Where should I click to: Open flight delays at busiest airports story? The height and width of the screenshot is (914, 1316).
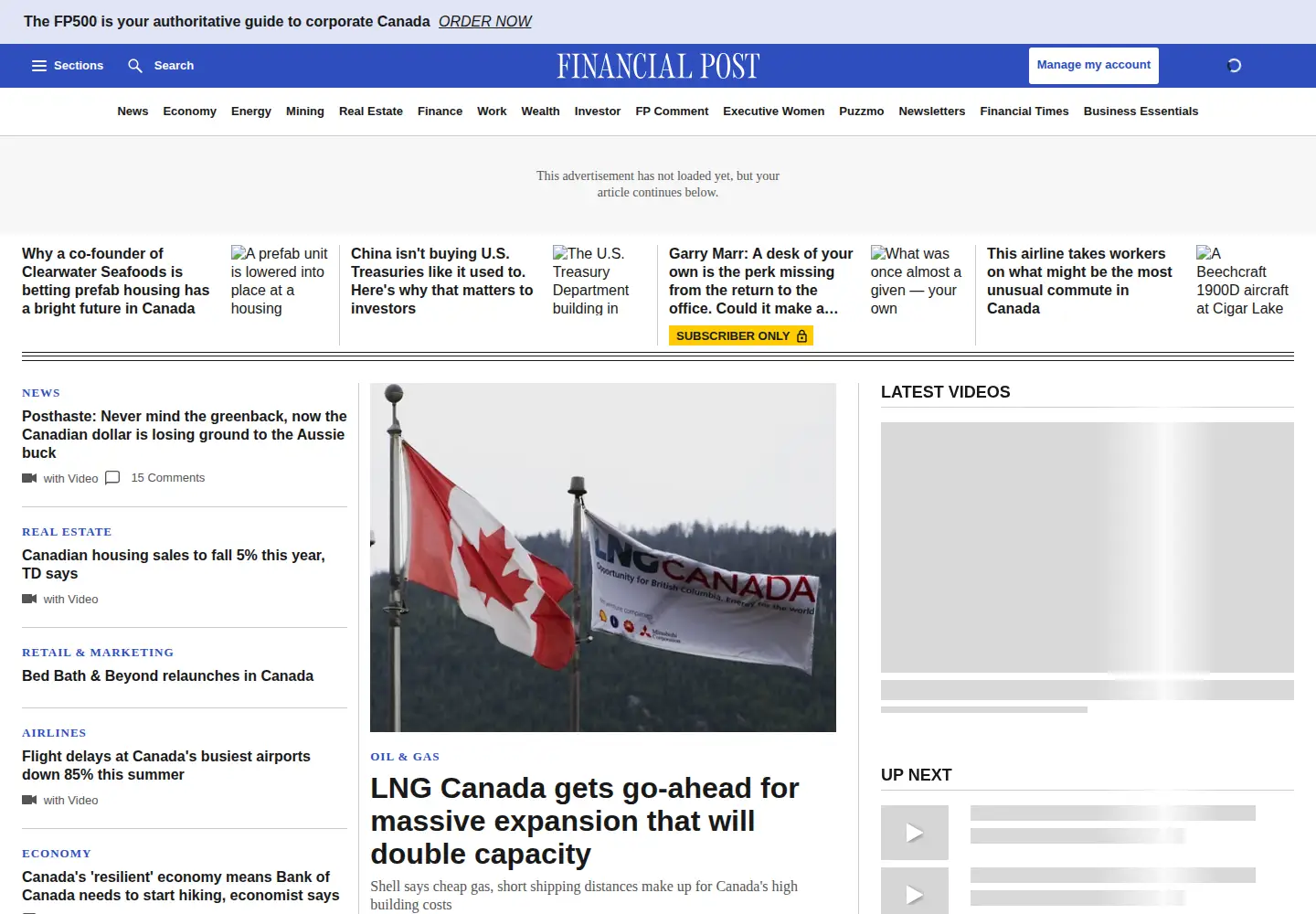(x=166, y=765)
